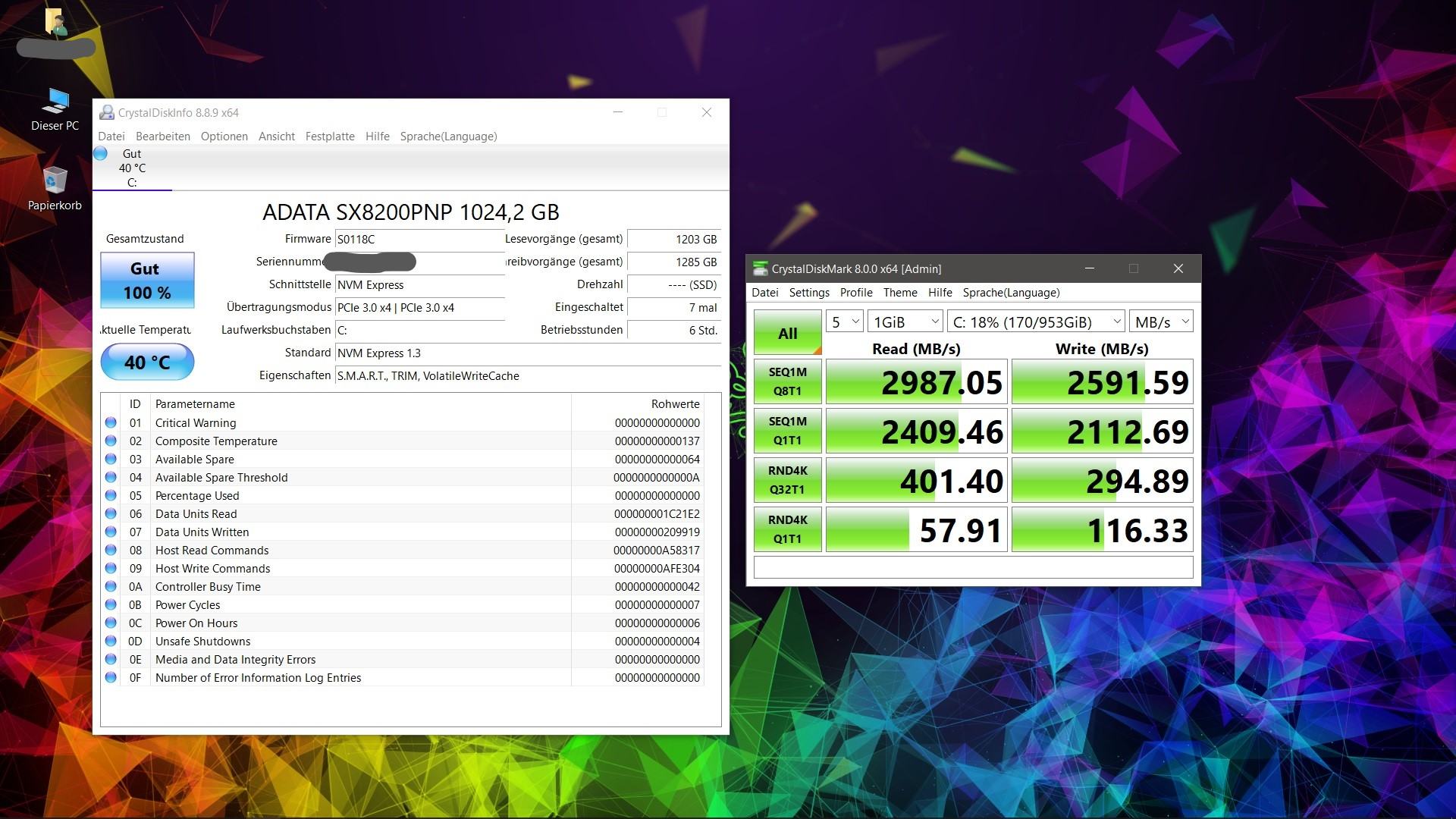Click the Eingeschaltet value 7 mal

(674, 307)
